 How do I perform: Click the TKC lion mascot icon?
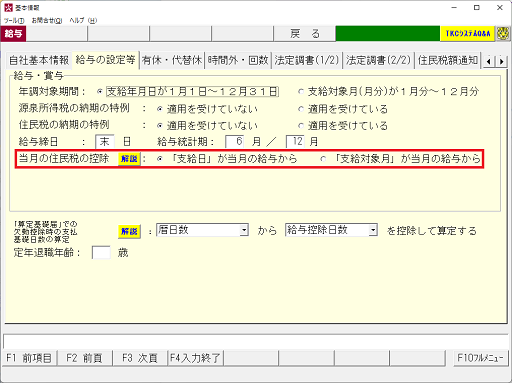[x=503, y=34]
